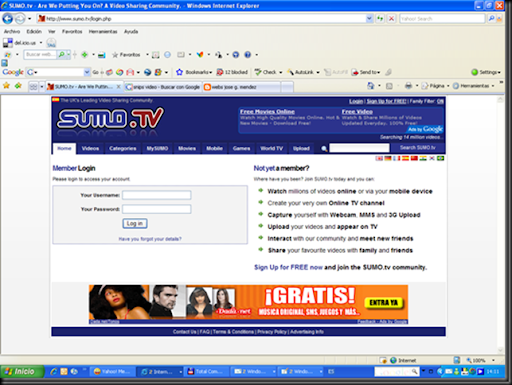The height and width of the screenshot is (385, 512).
Task: Open the Quick Tabs list dropdown arrow
Action: pyautogui.click(x=42, y=87)
